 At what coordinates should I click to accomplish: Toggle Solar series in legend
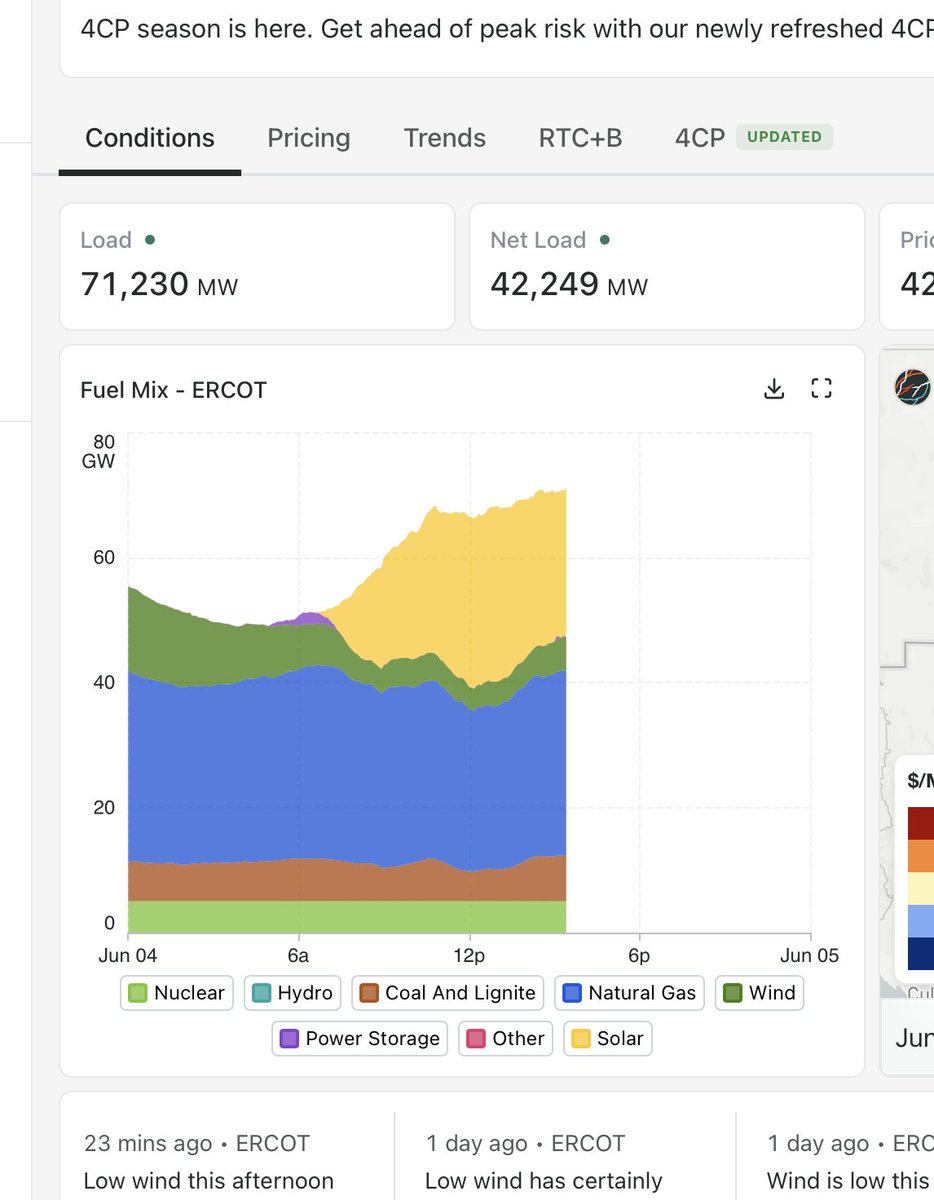[x=608, y=1038]
